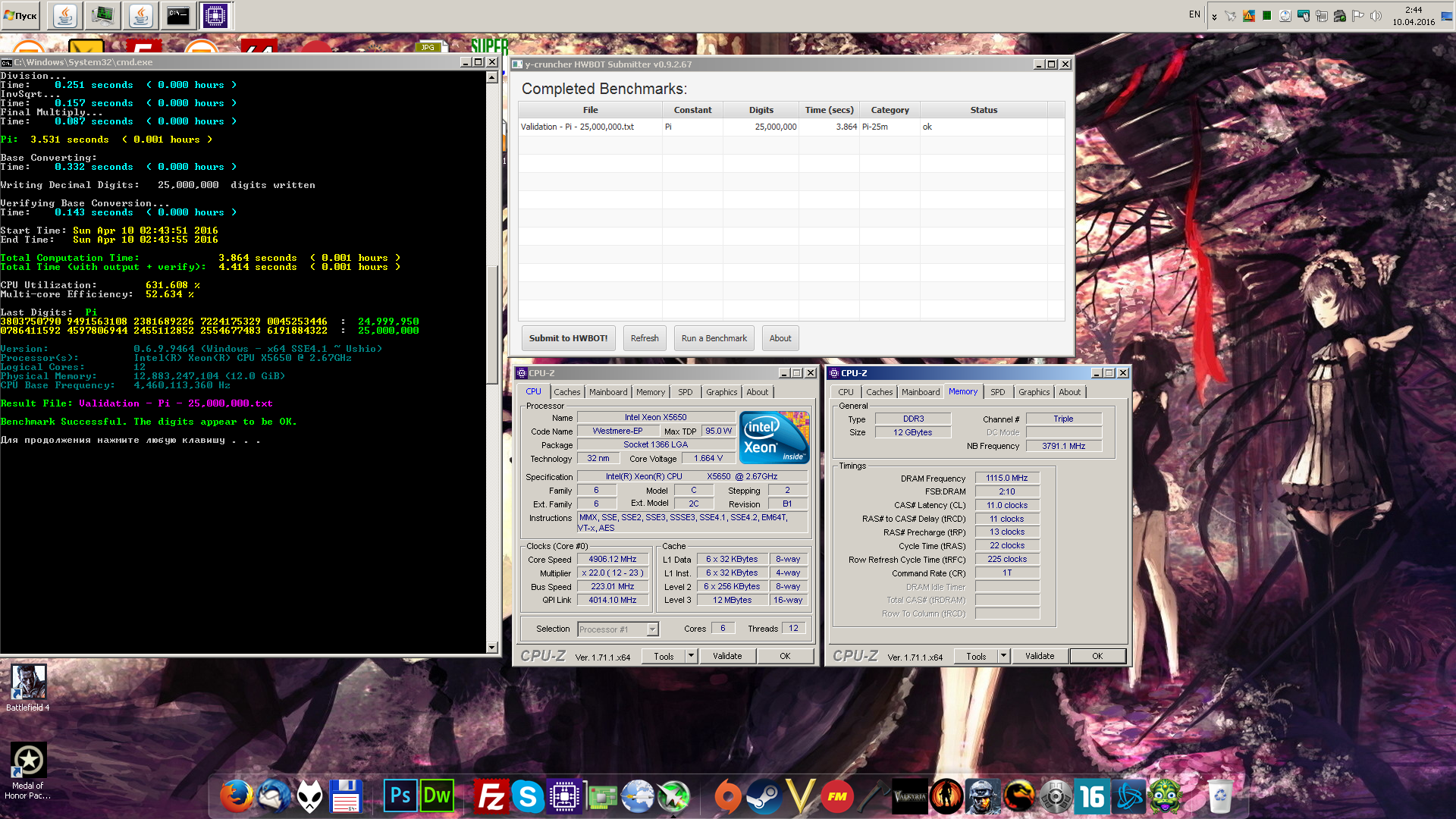The height and width of the screenshot is (819, 1456).
Task: Click Submit to HWBOT! button
Action: 568,338
